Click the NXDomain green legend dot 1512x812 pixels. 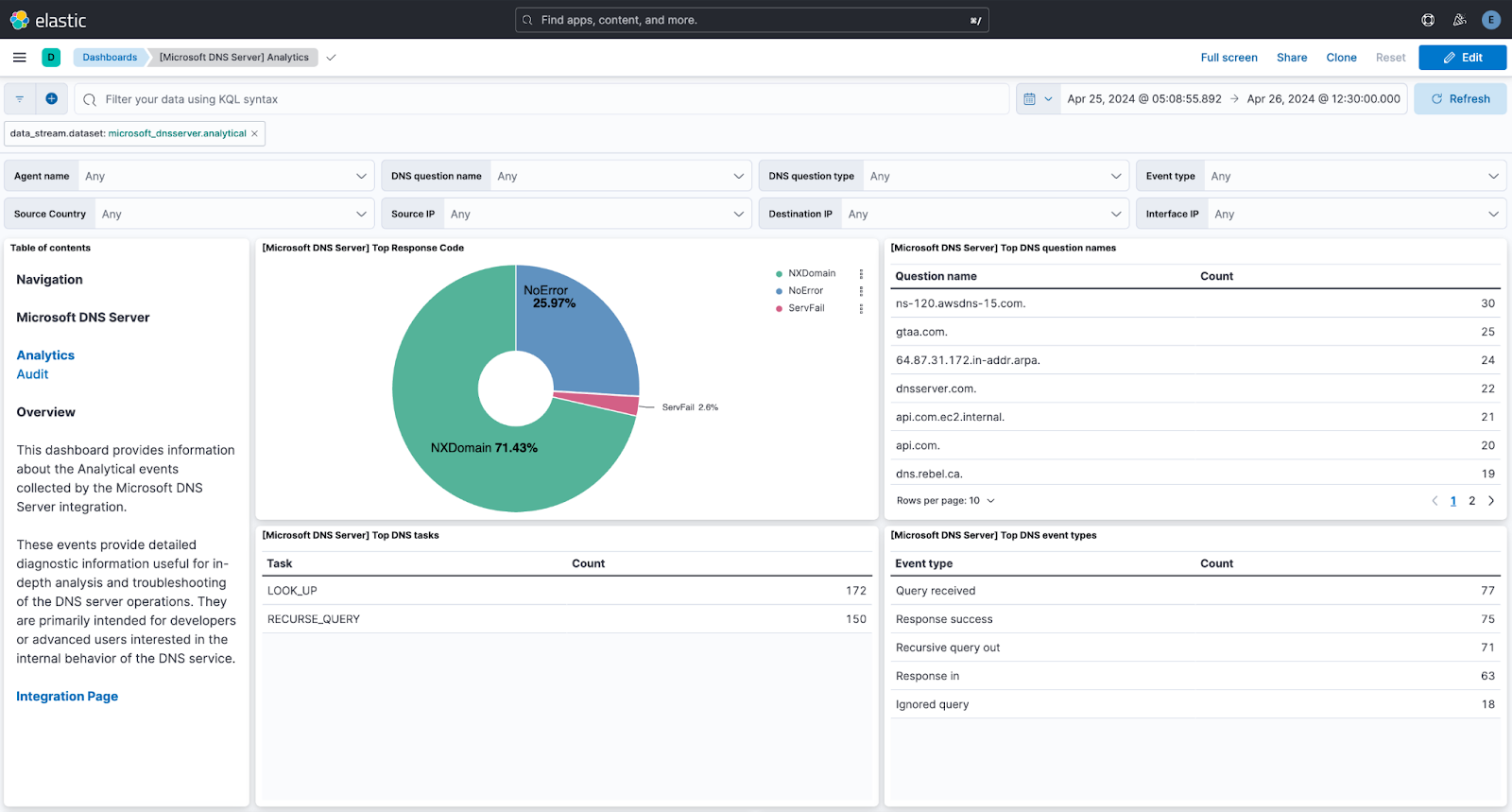pyautogui.click(x=779, y=274)
